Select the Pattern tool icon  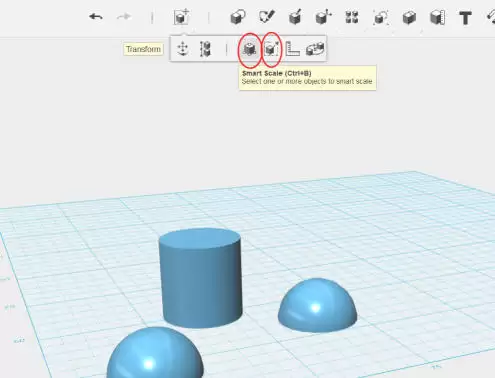(352, 17)
